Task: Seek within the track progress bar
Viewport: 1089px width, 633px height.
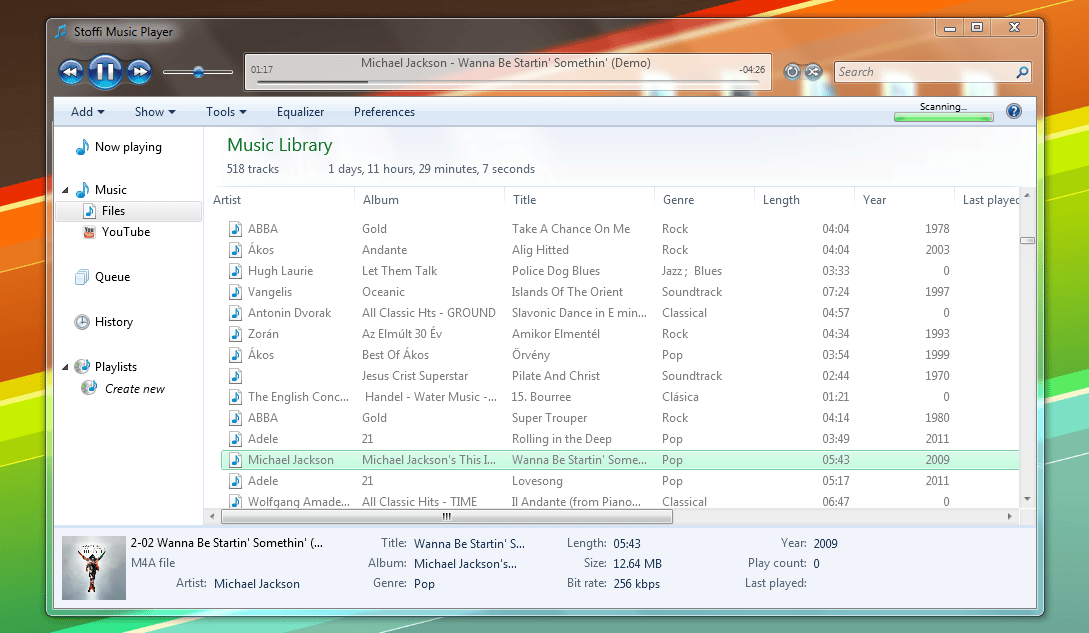Action: (x=508, y=82)
